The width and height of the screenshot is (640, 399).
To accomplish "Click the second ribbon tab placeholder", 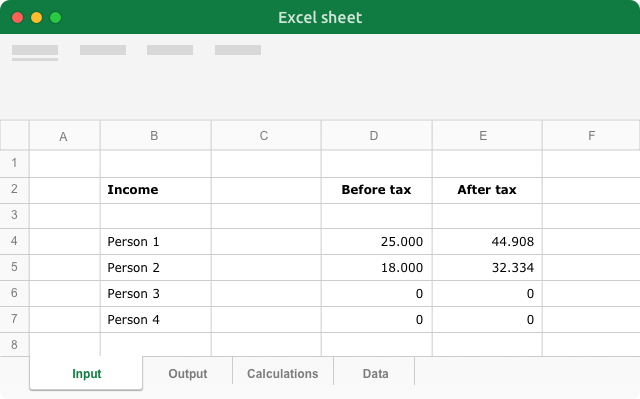I will [103, 50].
